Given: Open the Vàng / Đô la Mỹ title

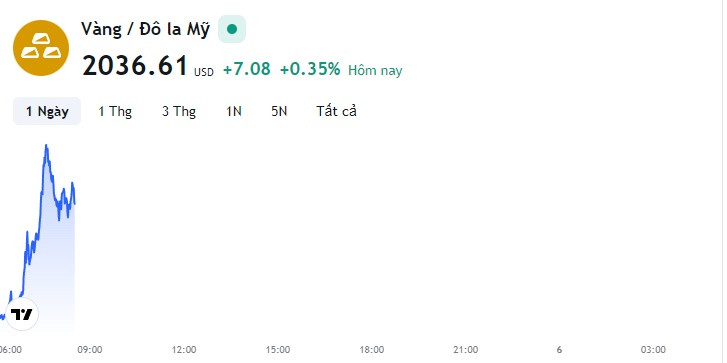Looking at the screenshot, I should (145, 29).
